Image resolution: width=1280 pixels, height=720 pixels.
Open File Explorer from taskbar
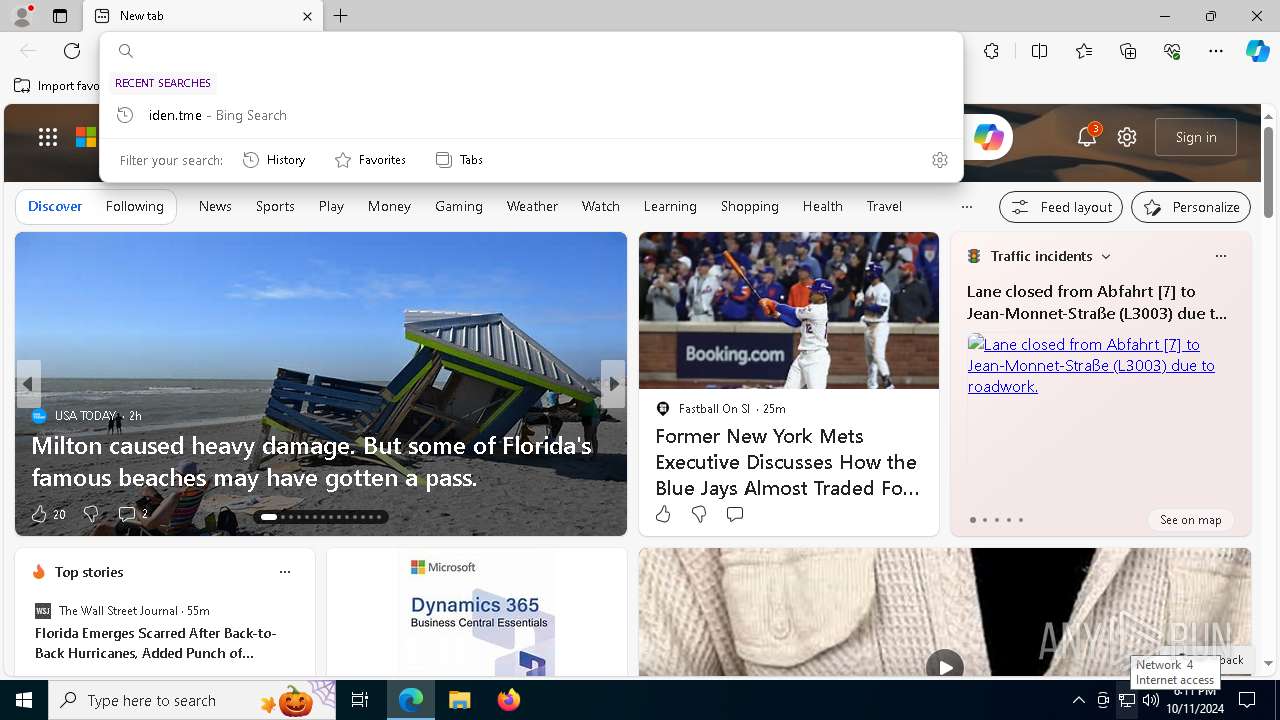(x=460, y=700)
